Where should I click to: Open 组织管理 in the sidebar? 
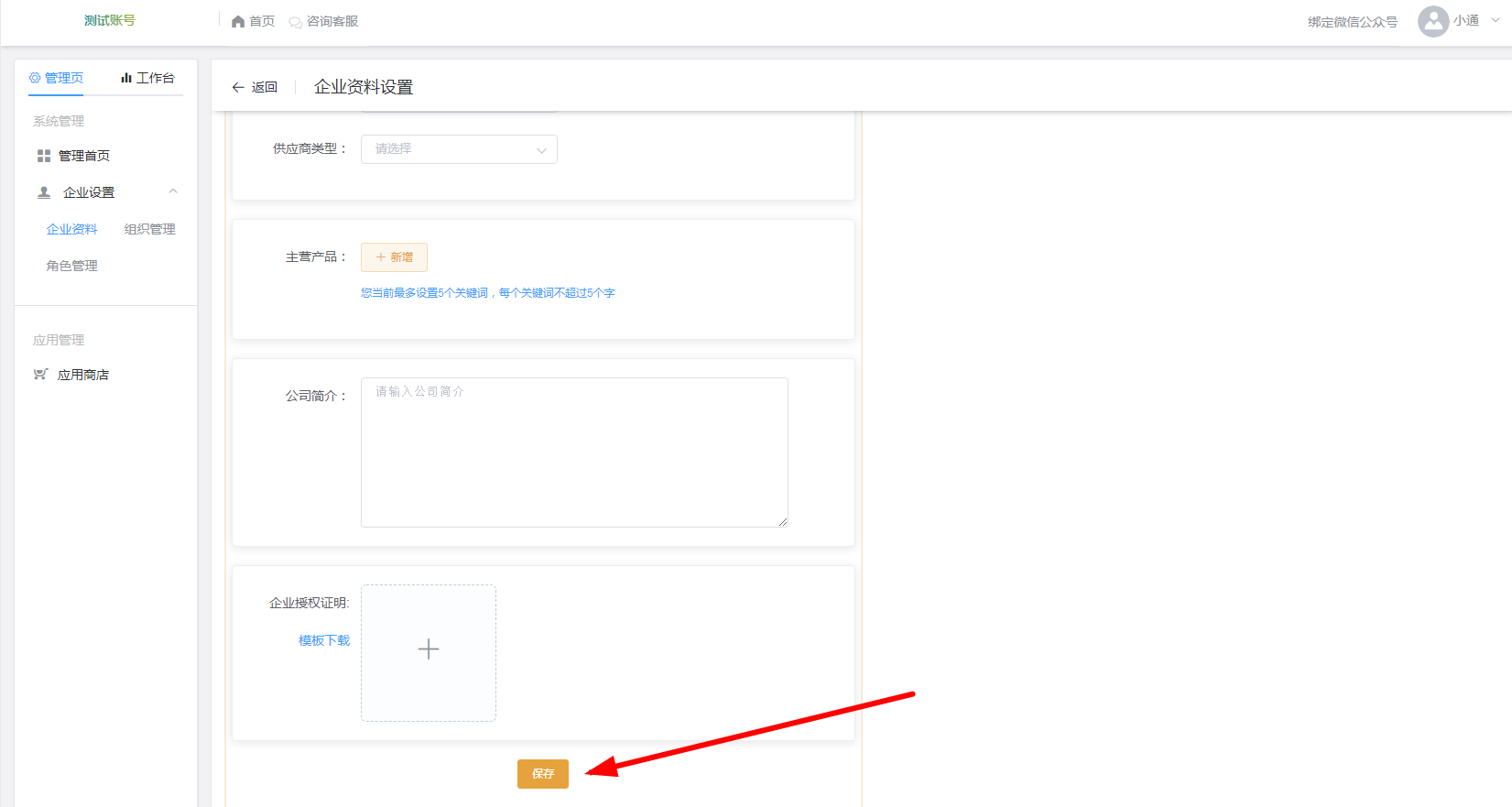point(150,229)
